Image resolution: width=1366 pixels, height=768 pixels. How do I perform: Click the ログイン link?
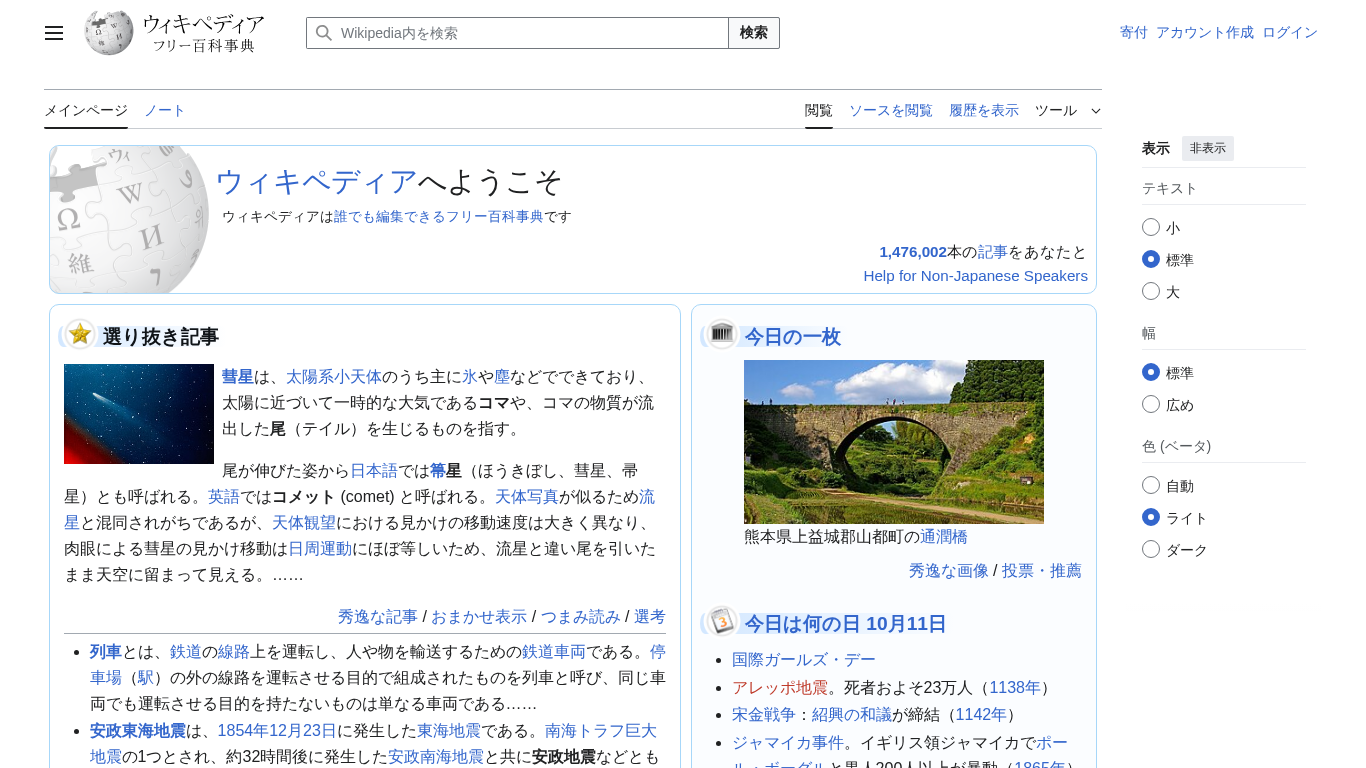click(1290, 33)
